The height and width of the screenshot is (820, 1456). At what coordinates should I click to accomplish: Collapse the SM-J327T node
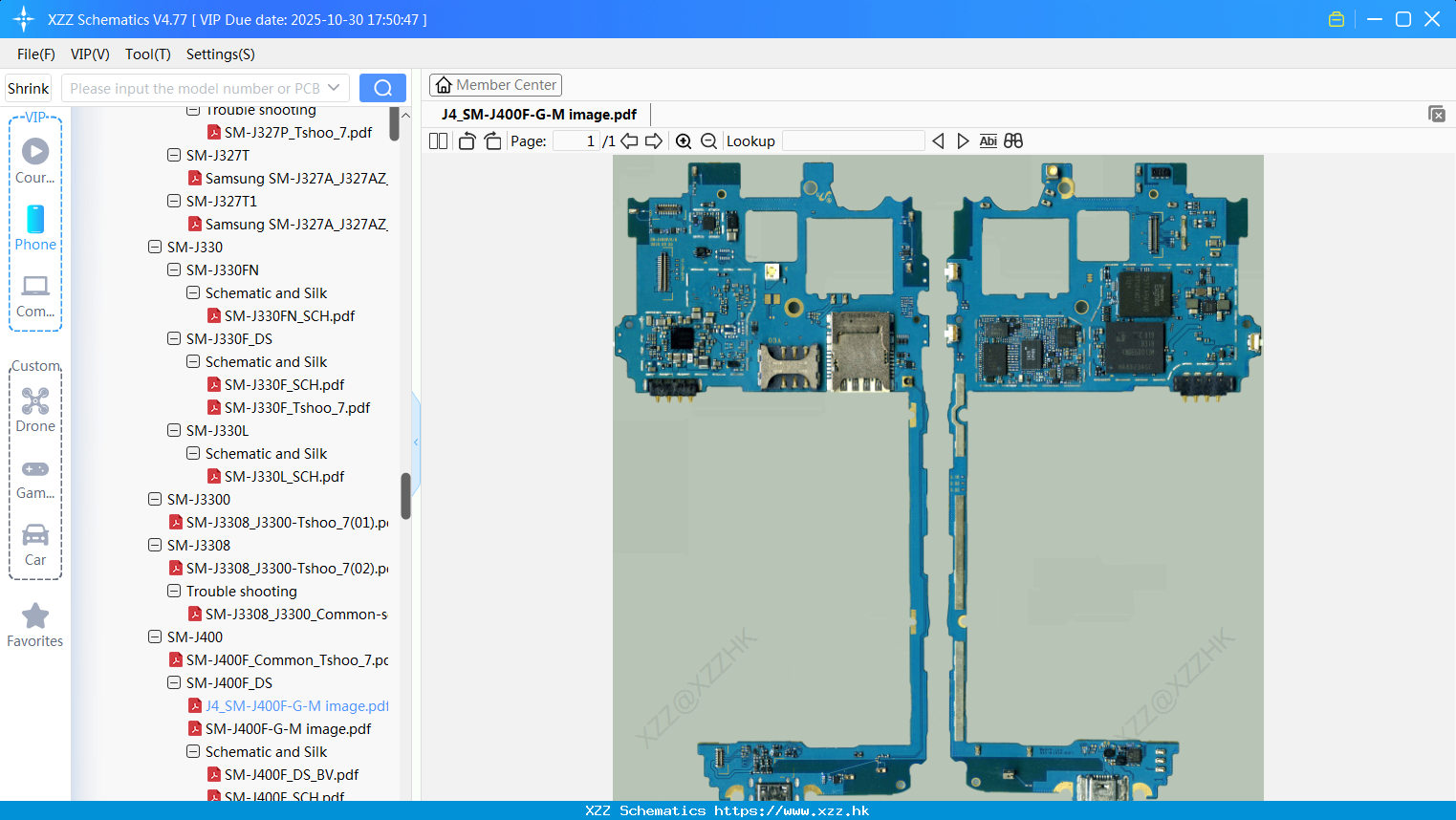(174, 155)
